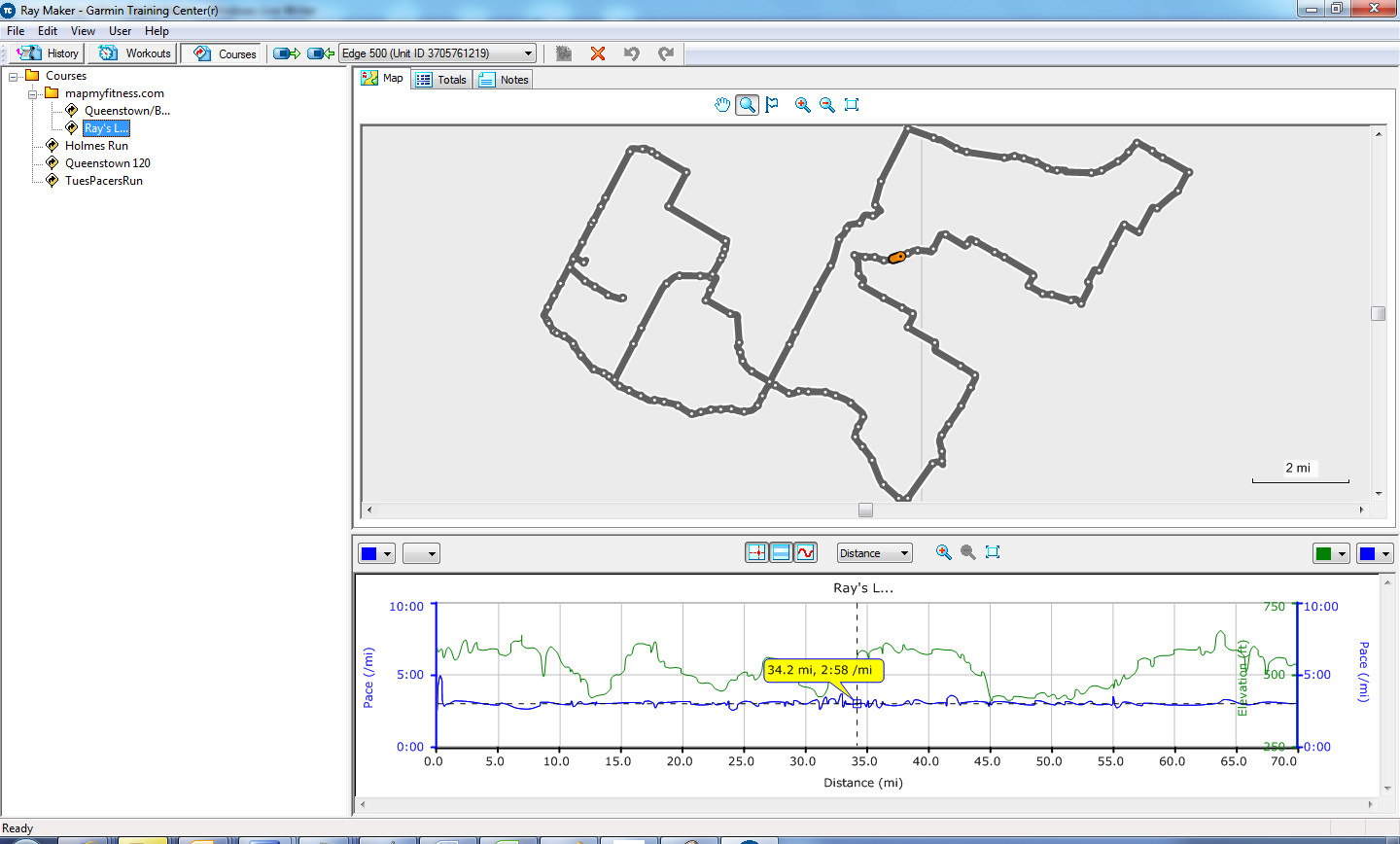This screenshot has height=844, width=1400.
Task: Select the Ray's L... course
Action: pyautogui.click(x=106, y=128)
